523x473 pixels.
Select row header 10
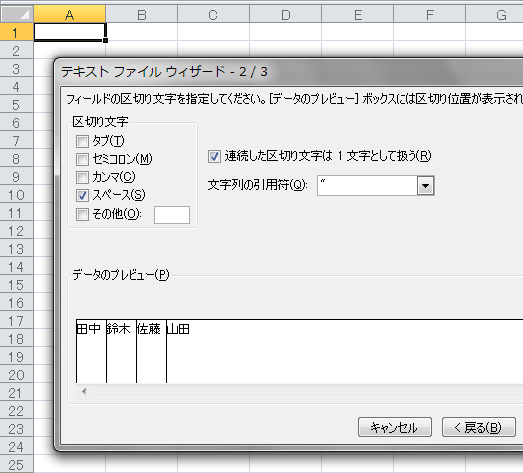(17, 195)
